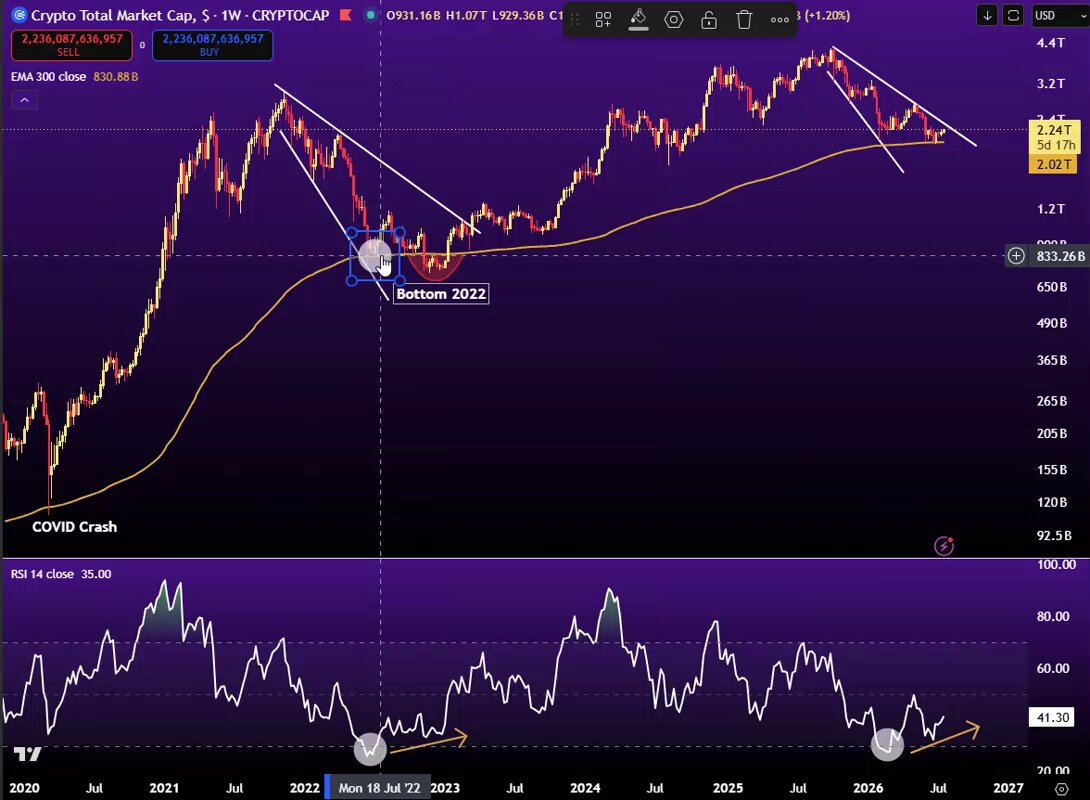Click the 830.88B EMA value
1090x800 pixels.
tap(115, 76)
